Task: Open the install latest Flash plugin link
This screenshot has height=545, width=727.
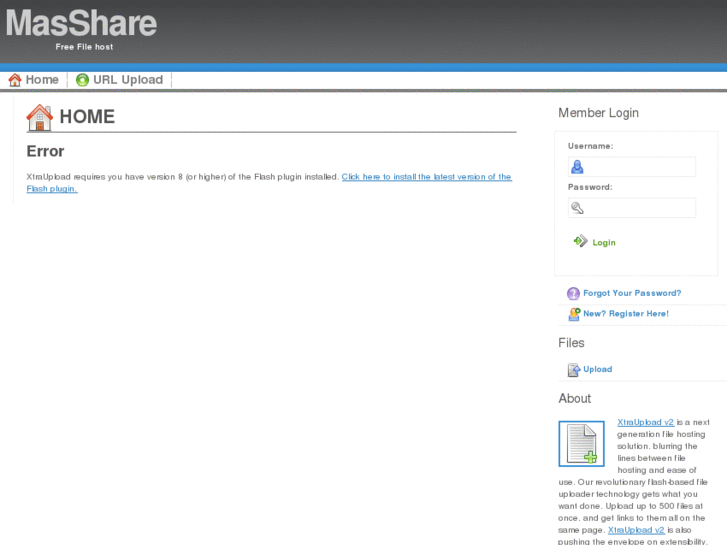Action: pyautogui.click(x=269, y=183)
